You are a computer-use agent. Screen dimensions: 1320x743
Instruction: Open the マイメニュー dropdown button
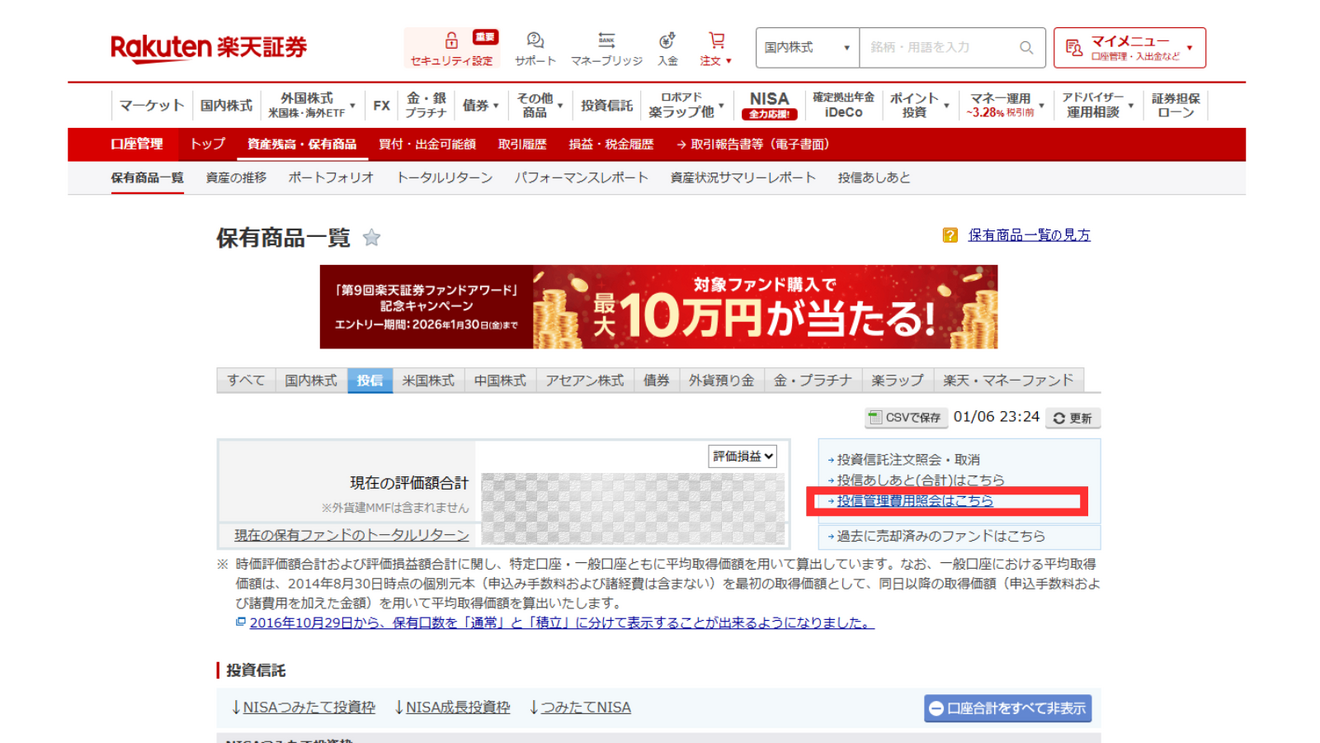click(1129, 48)
